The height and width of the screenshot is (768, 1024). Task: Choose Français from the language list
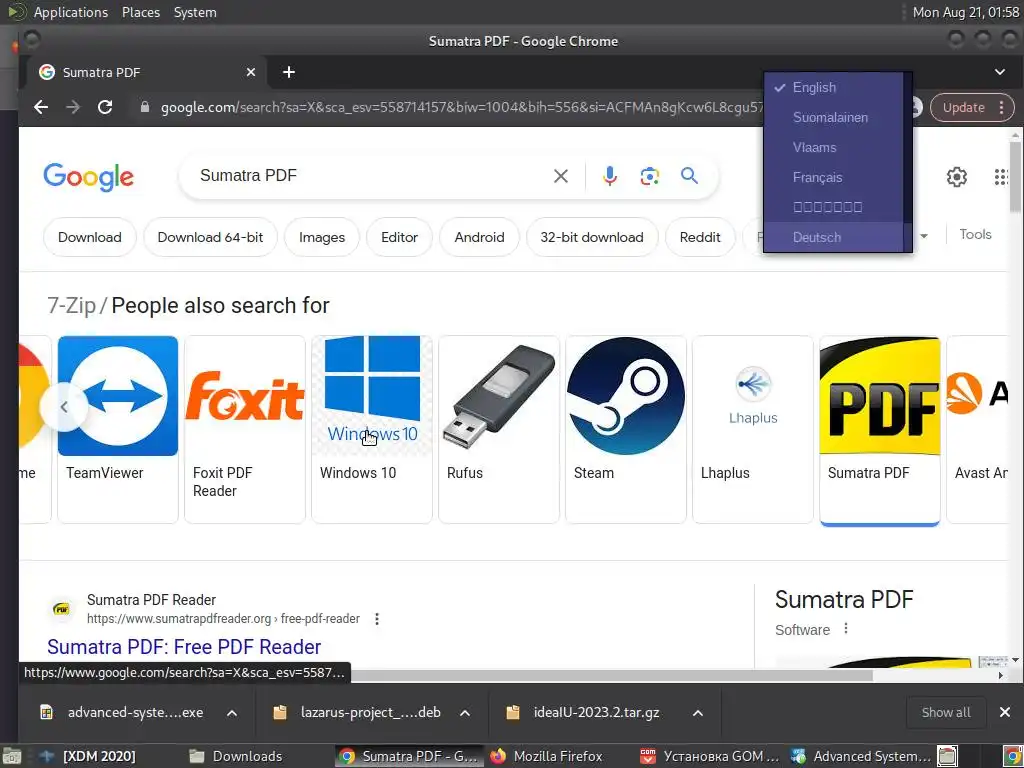(x=833, y=178)
